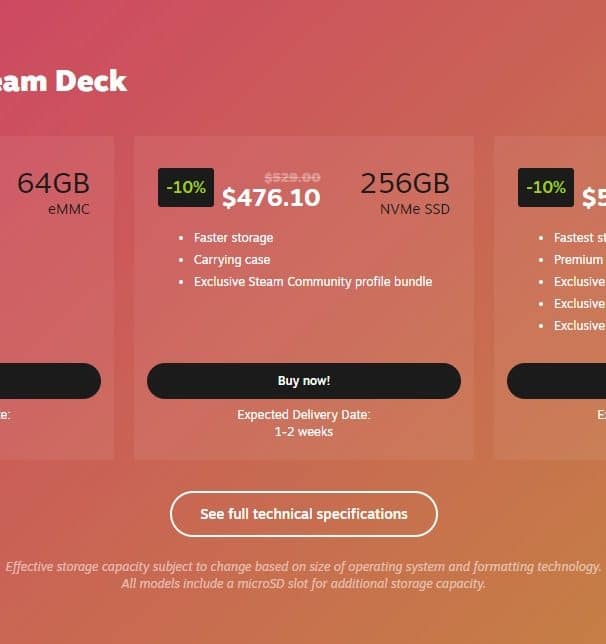
Task: Click the Expected Delivery Date text
Action: pyautogui.click(x=304, y=415)
